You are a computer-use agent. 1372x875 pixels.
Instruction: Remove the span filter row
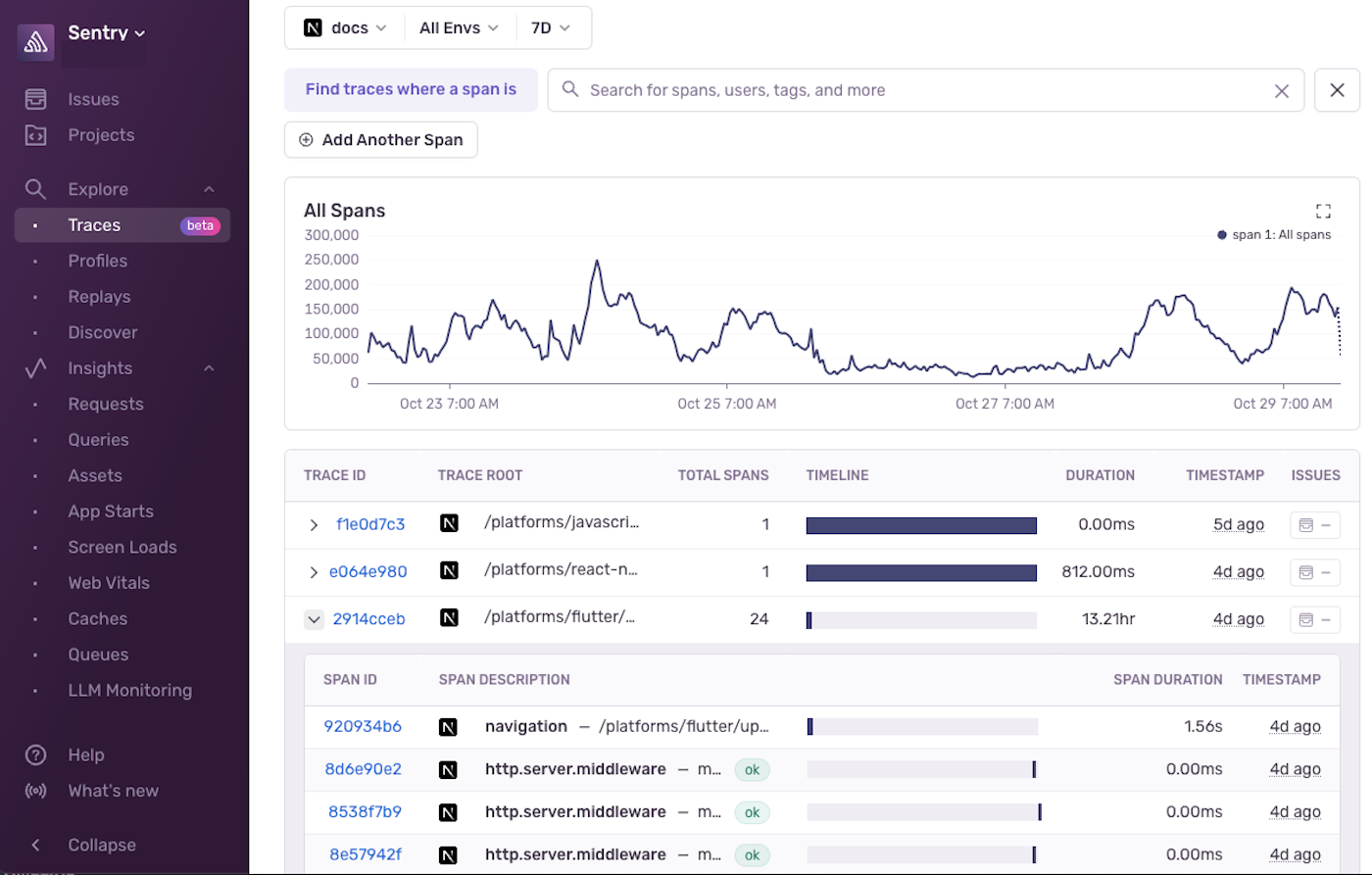tap(1337, 90)
